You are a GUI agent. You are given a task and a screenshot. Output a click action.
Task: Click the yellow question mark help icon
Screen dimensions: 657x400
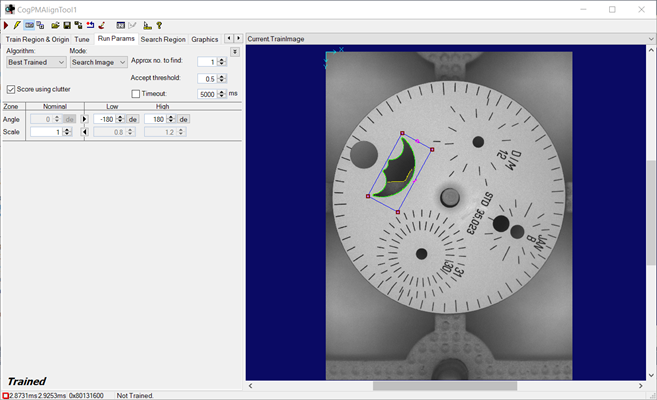click(159, 25)
